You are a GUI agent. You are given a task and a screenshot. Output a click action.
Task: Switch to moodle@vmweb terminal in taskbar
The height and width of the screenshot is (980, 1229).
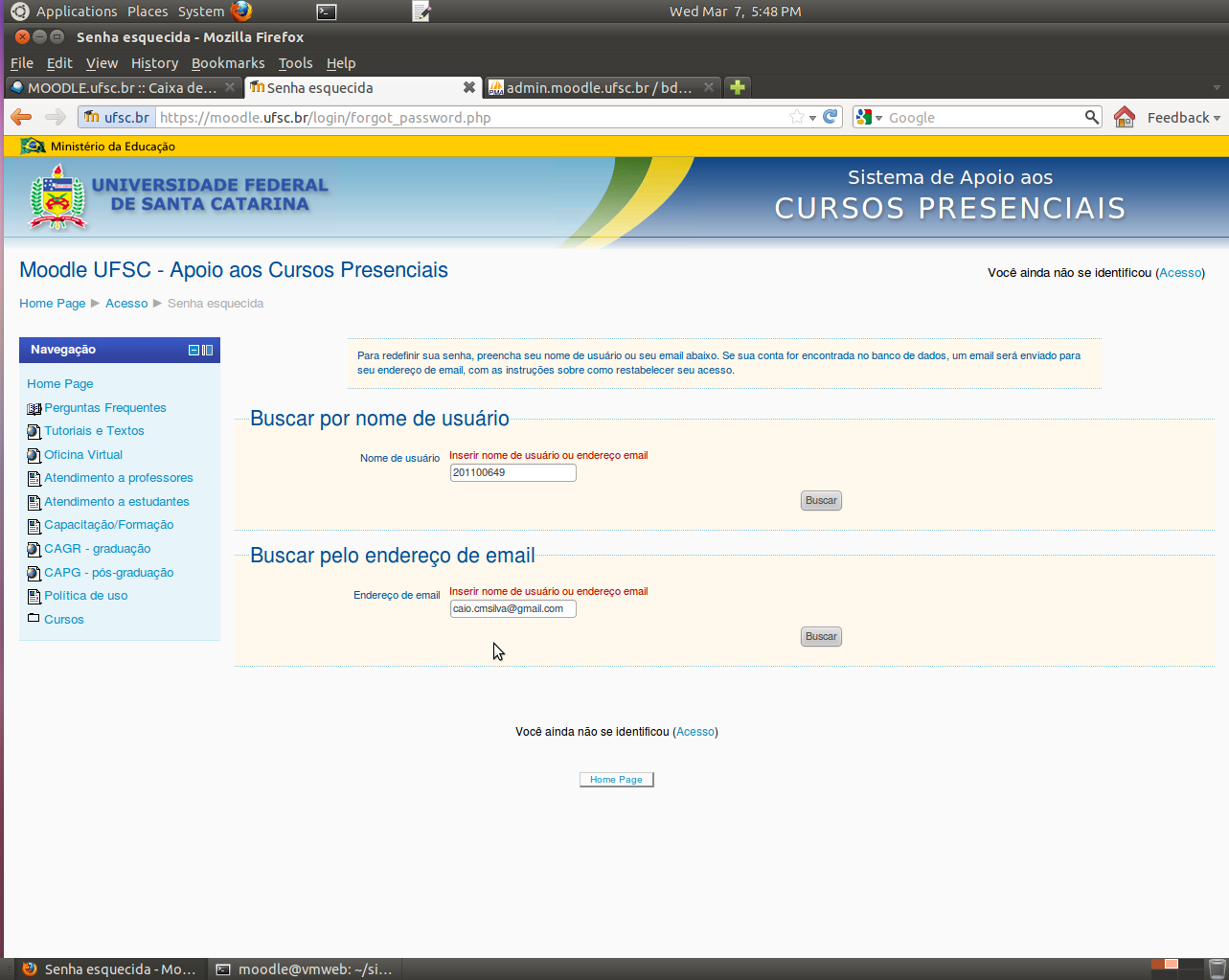click(x=304, y=969)
